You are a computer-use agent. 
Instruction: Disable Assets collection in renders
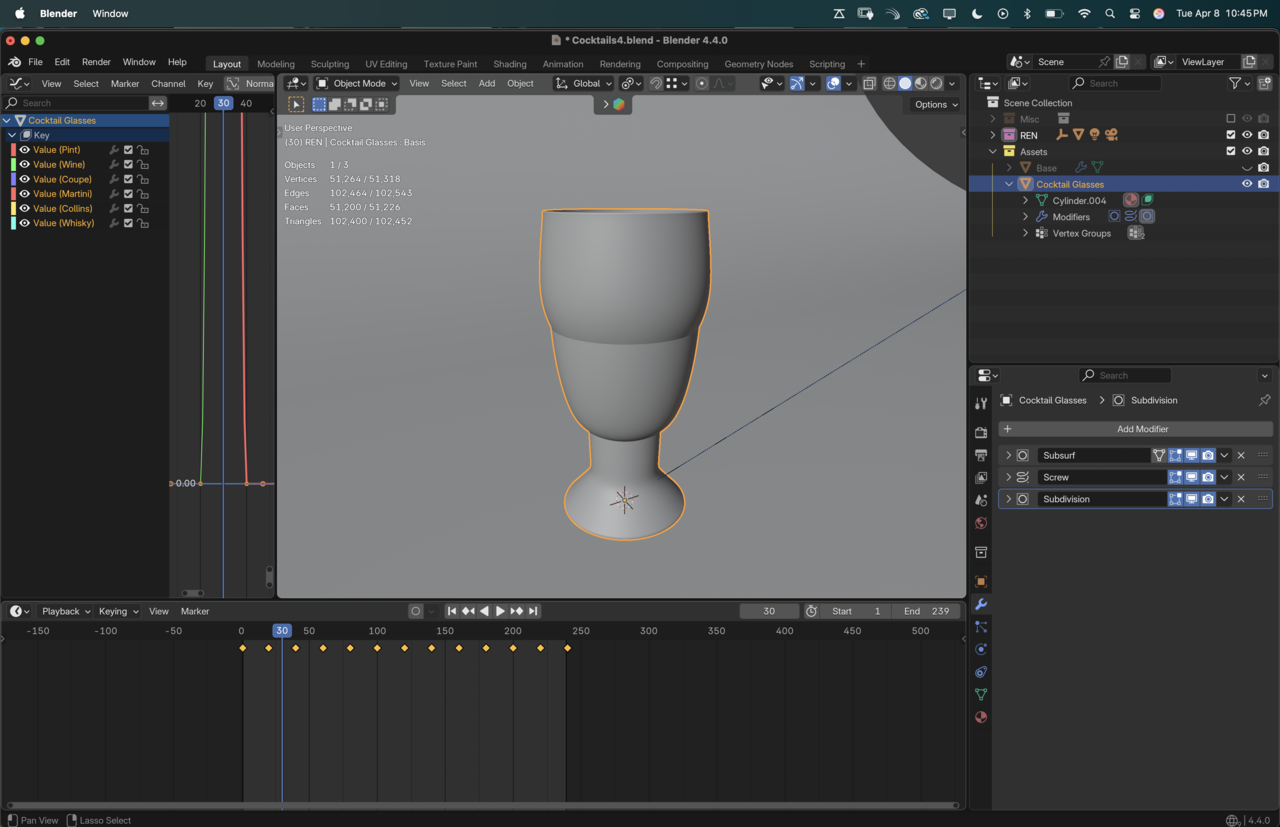[1264, 152]
